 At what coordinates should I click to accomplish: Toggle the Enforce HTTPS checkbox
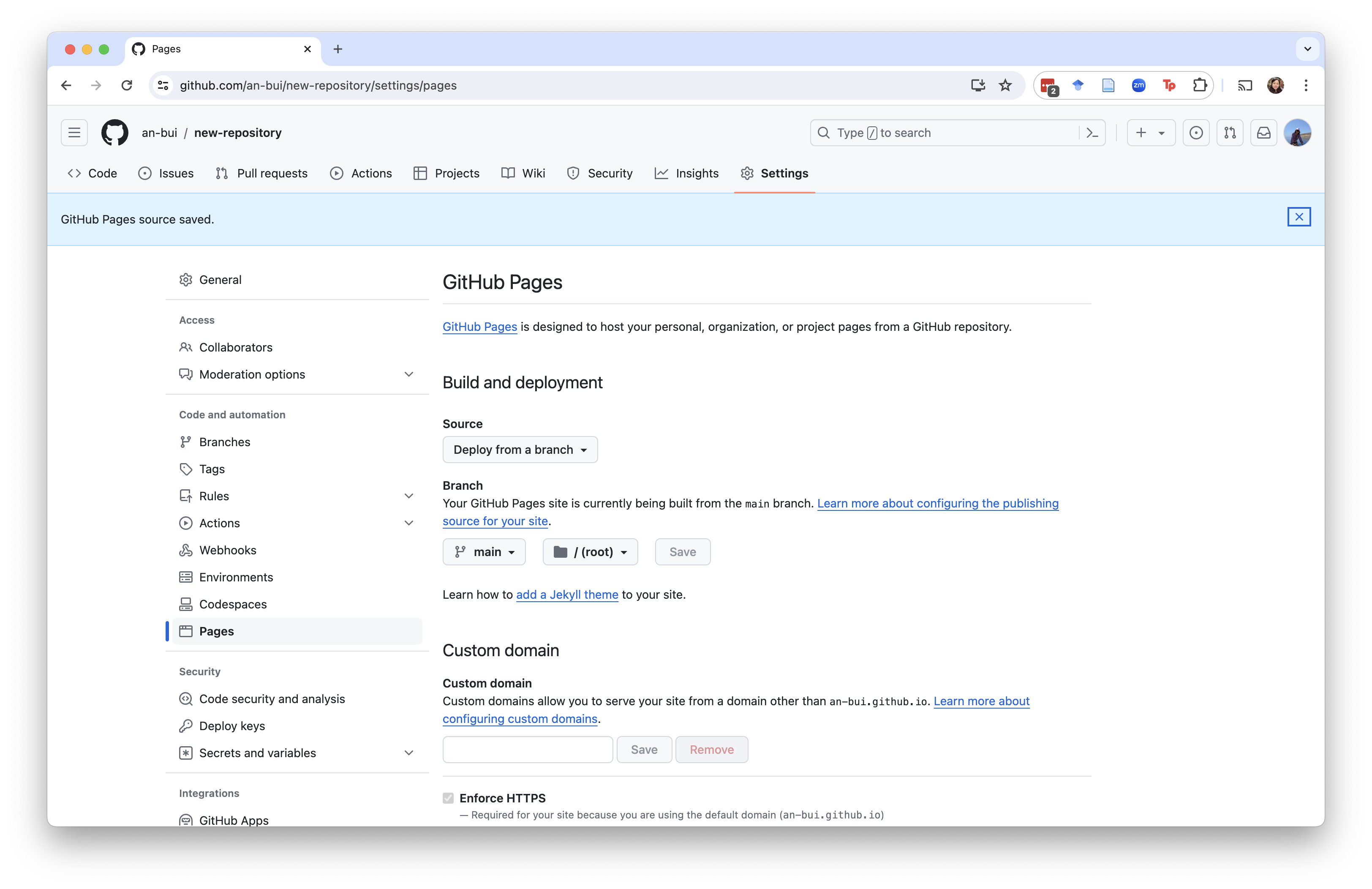[448, 798]
